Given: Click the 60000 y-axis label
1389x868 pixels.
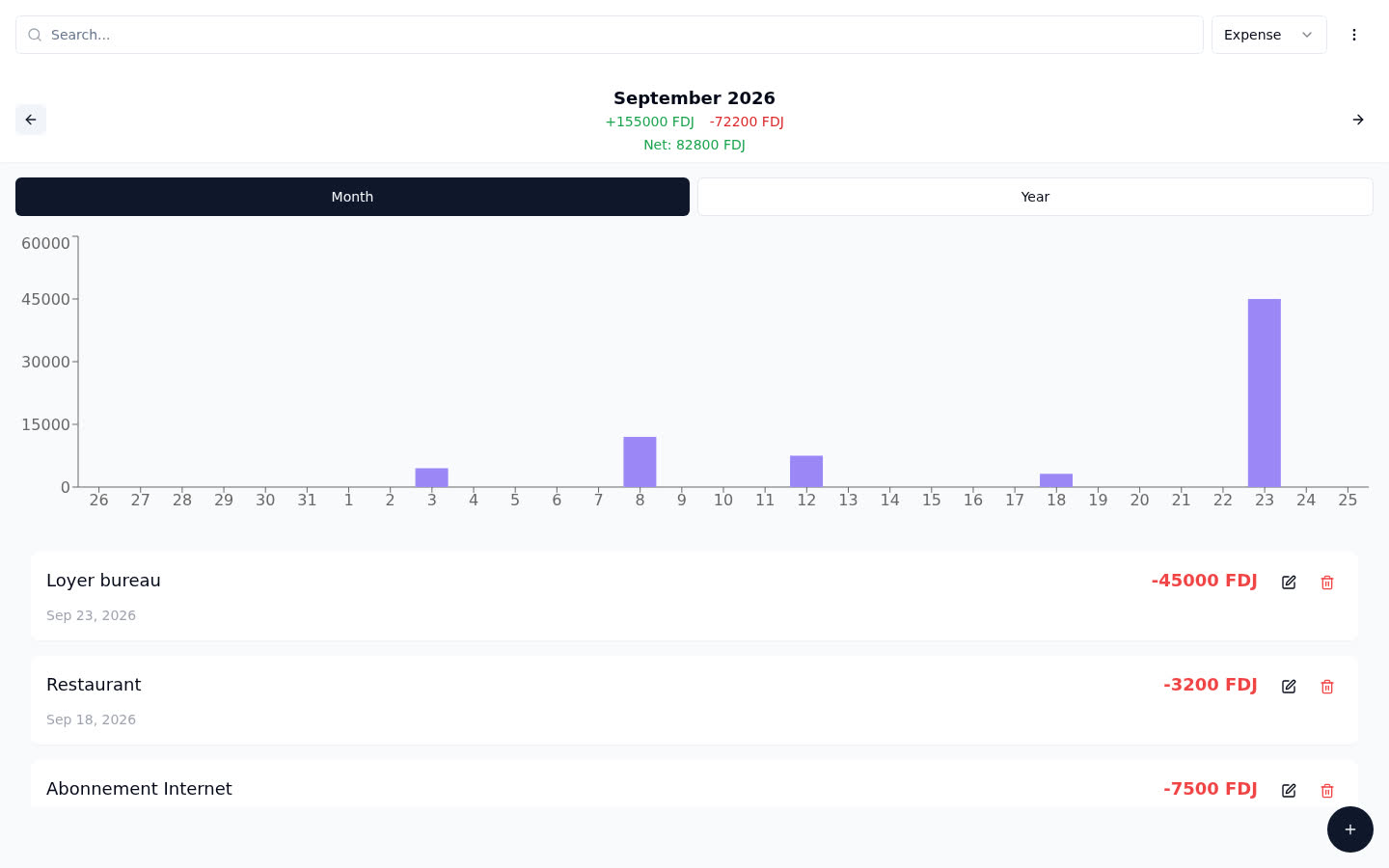Looking at the screenshot, I should [x=45, y=243].
